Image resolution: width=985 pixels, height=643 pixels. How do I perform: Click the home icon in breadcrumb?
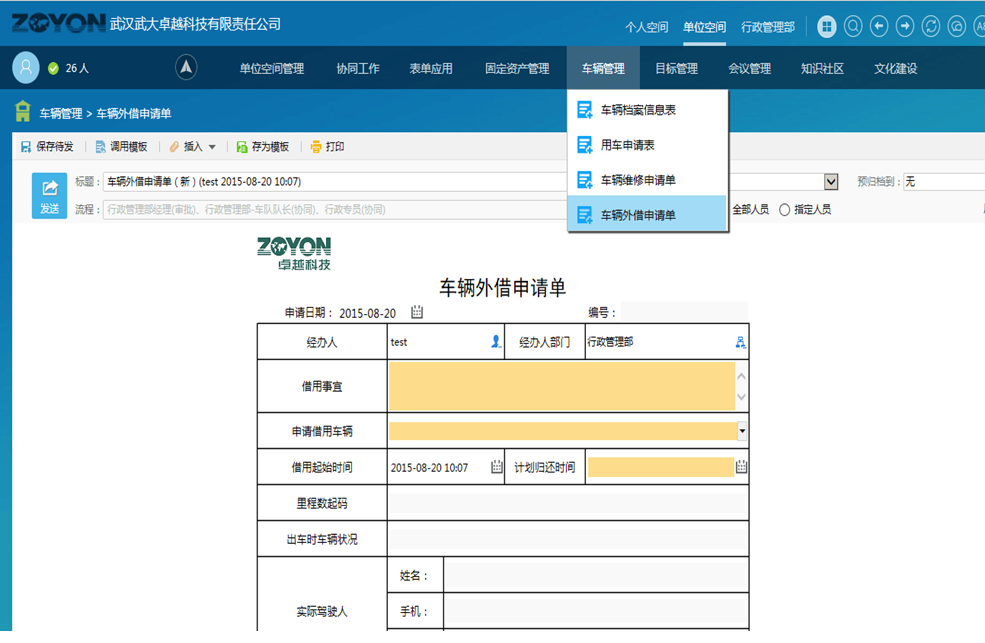[x=22, y=113]
